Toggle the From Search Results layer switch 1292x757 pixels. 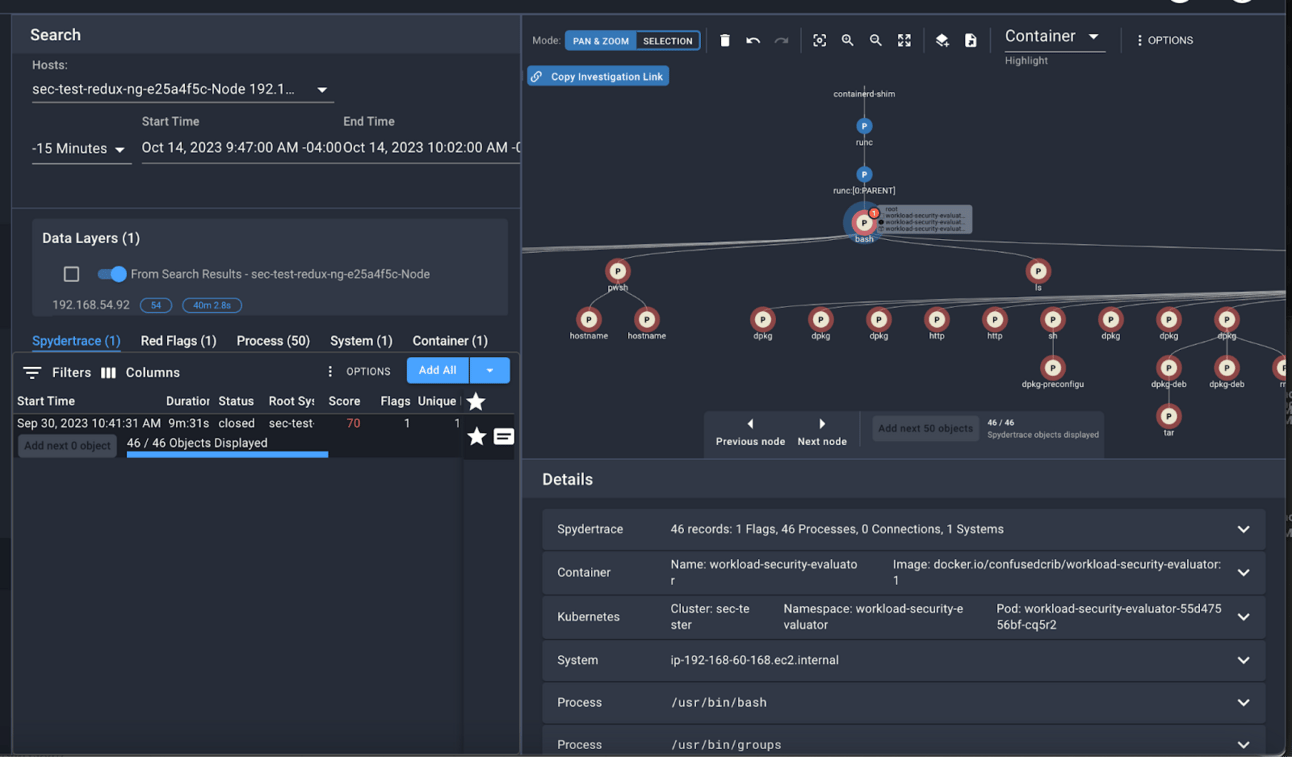pyautogui.click(x=112, y=274)
